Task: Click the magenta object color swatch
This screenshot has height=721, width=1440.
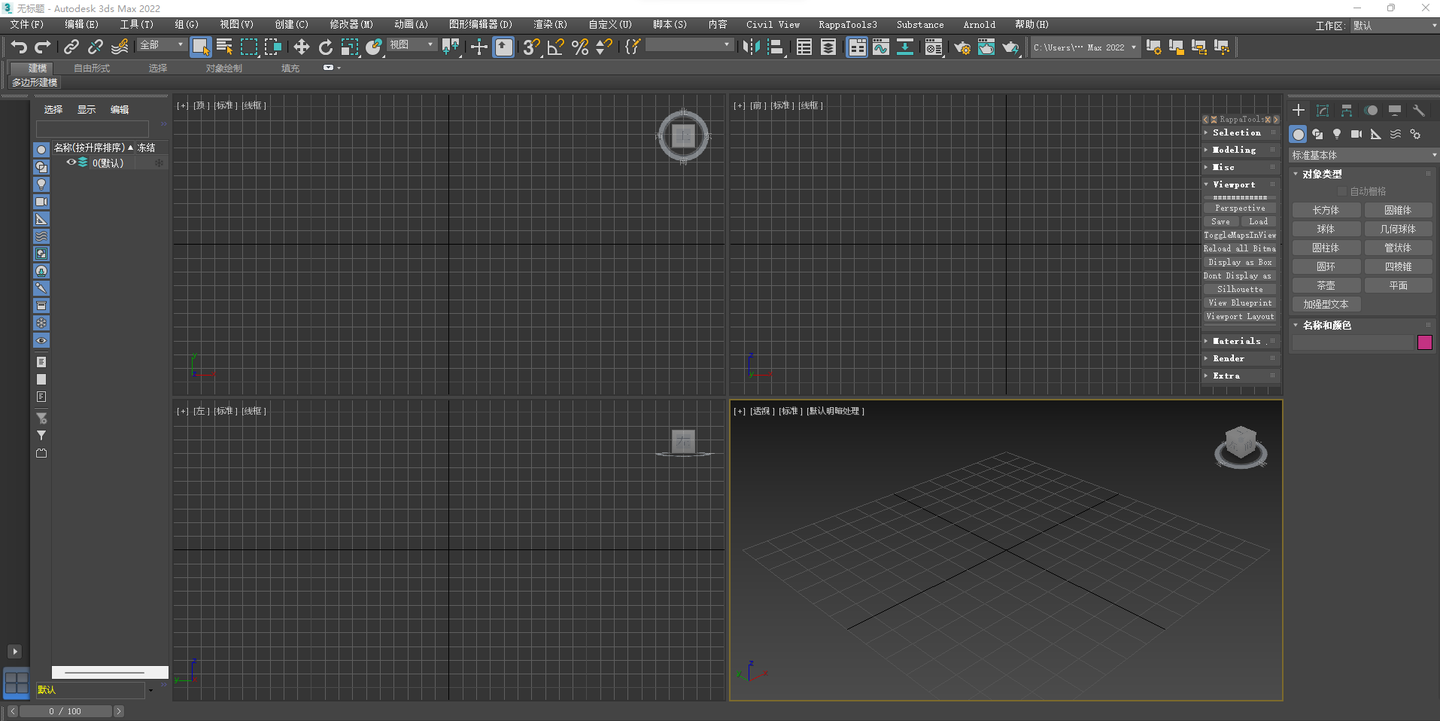Action: 1424,342
